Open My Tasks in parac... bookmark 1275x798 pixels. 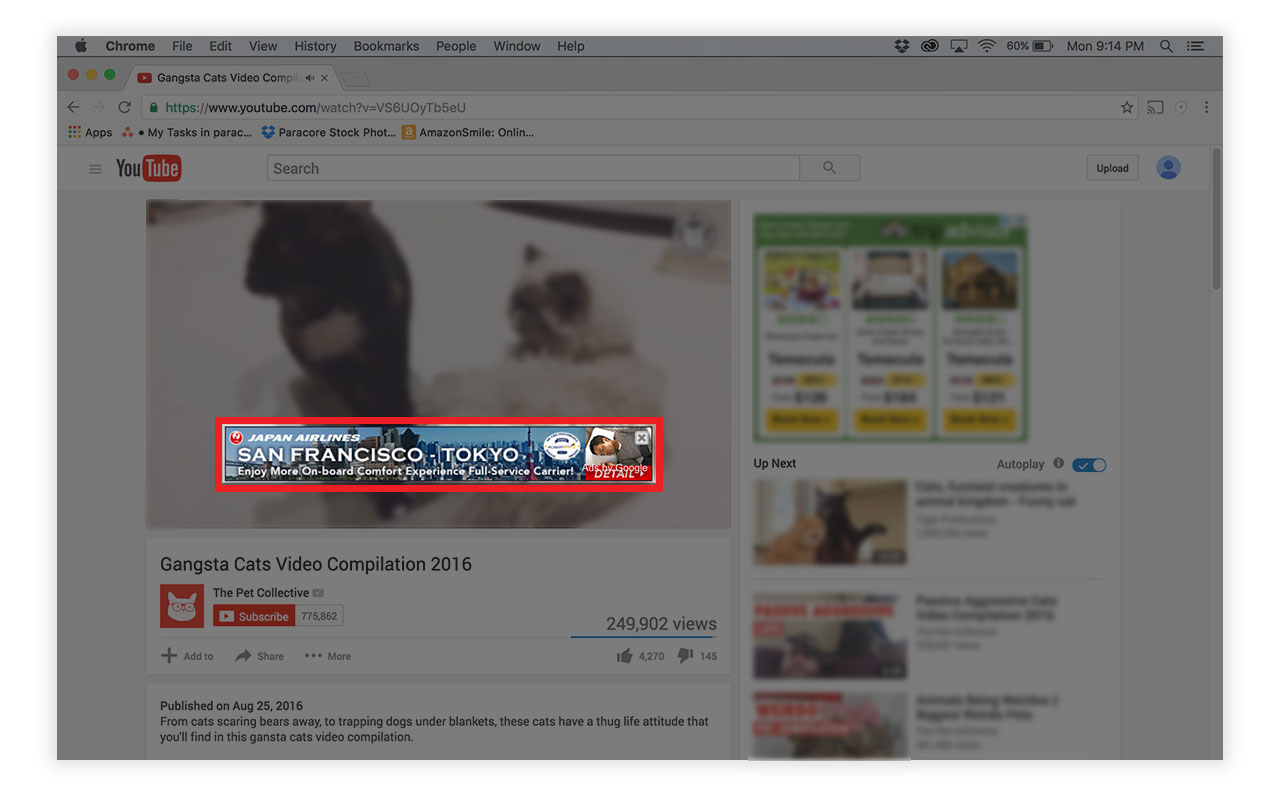tap(187, 132)
